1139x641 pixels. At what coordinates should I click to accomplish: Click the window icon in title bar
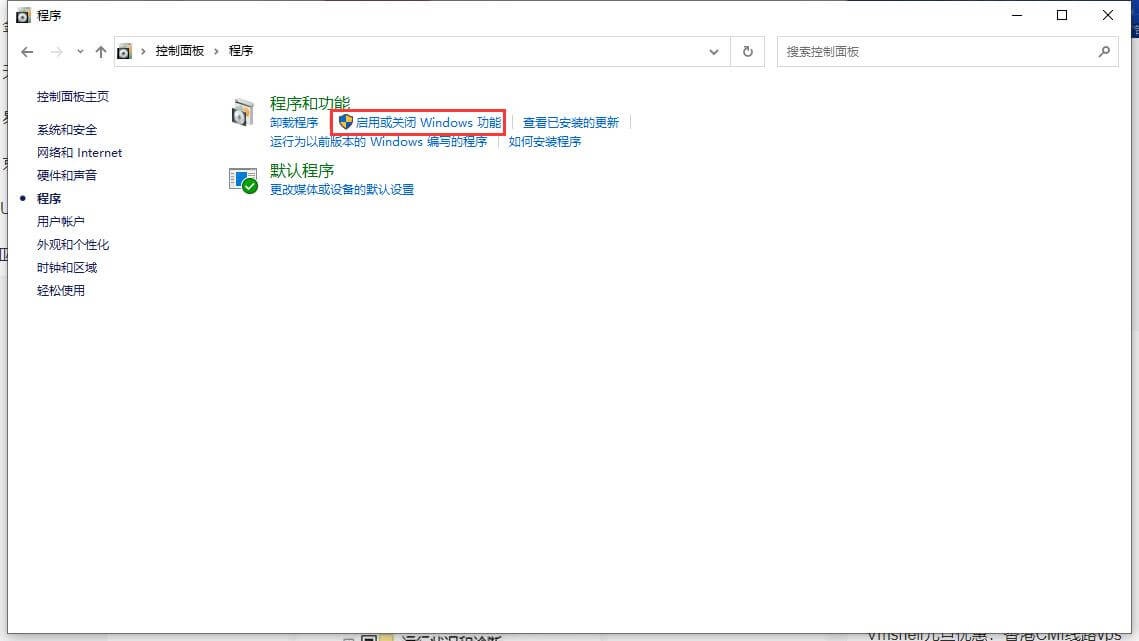(23, 15)
